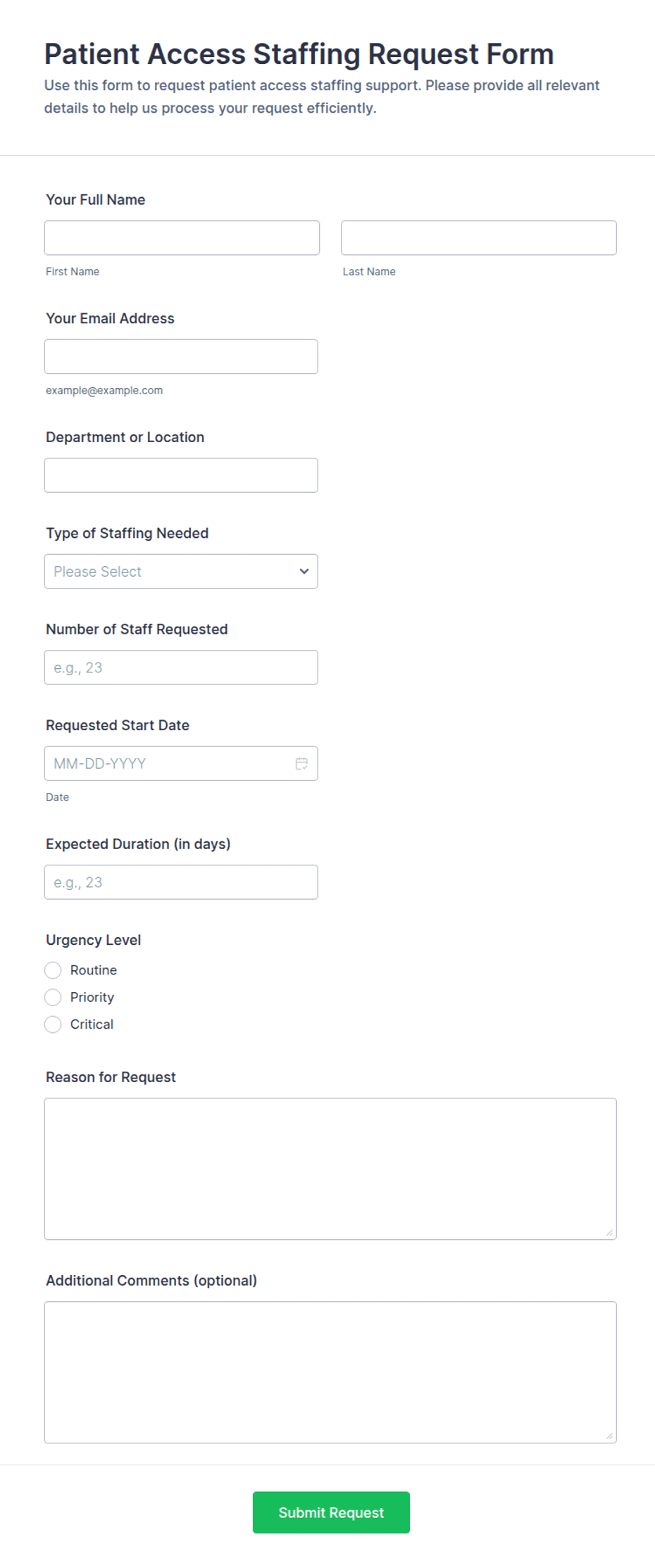Focus the Additional Comments textarea
This screenshot has height=1568, width=655.
(x=330, y=1372)
